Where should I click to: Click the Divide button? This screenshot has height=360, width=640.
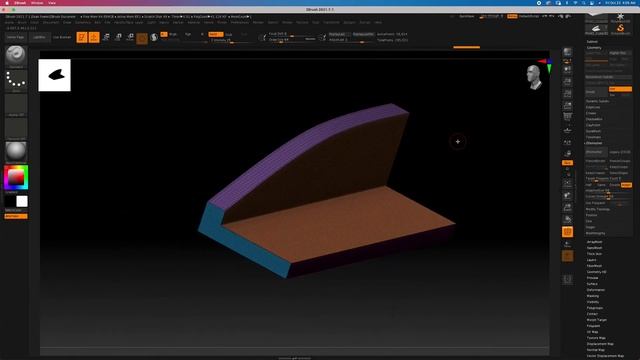point(596,92)
